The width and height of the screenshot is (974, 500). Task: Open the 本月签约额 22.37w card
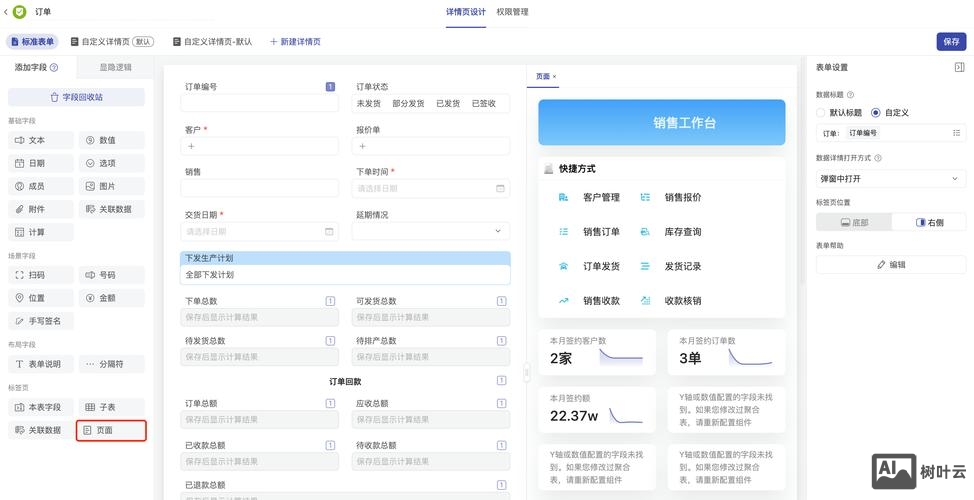point(597,410)
